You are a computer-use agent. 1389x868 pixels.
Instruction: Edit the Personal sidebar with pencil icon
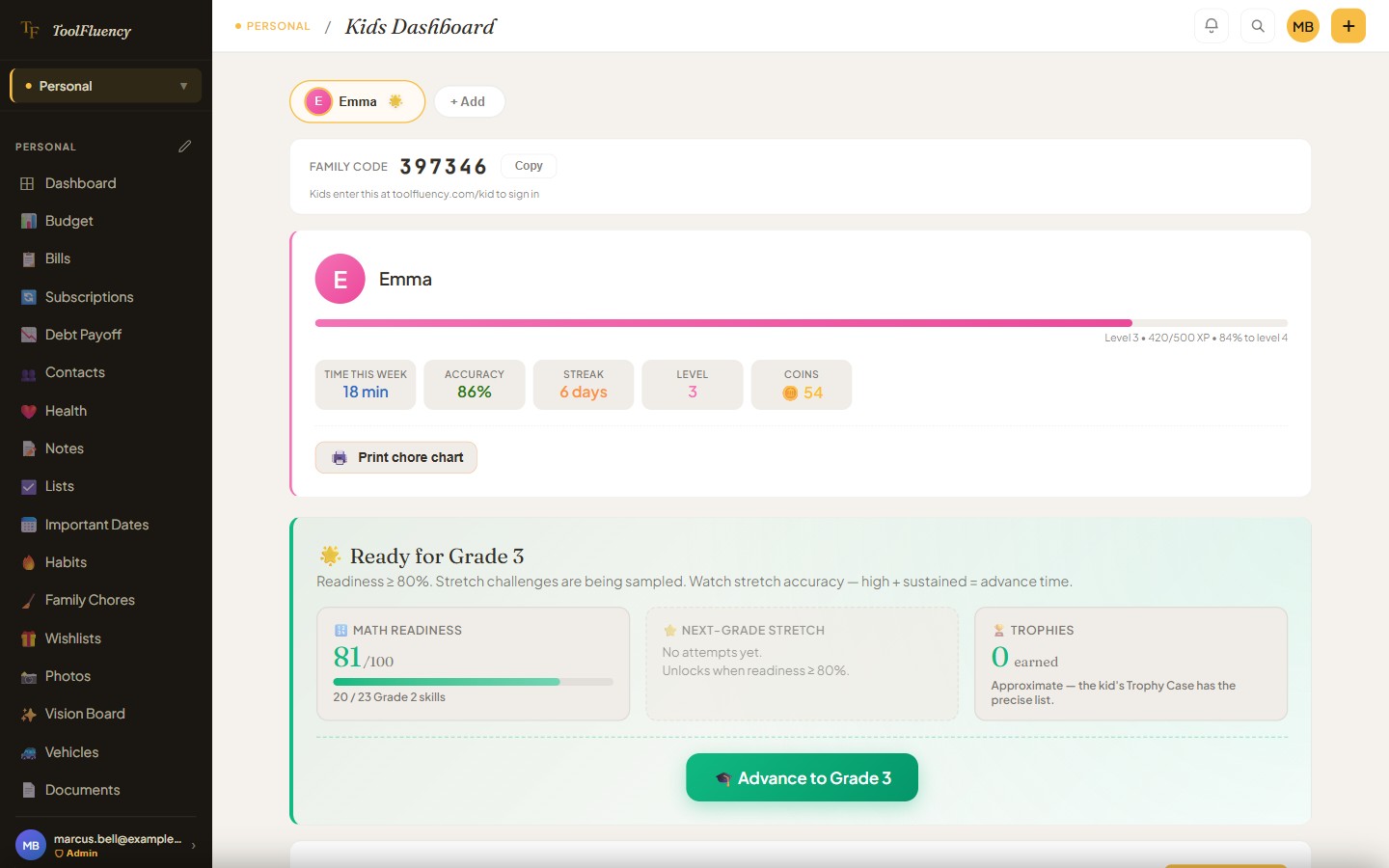(185, 147)
